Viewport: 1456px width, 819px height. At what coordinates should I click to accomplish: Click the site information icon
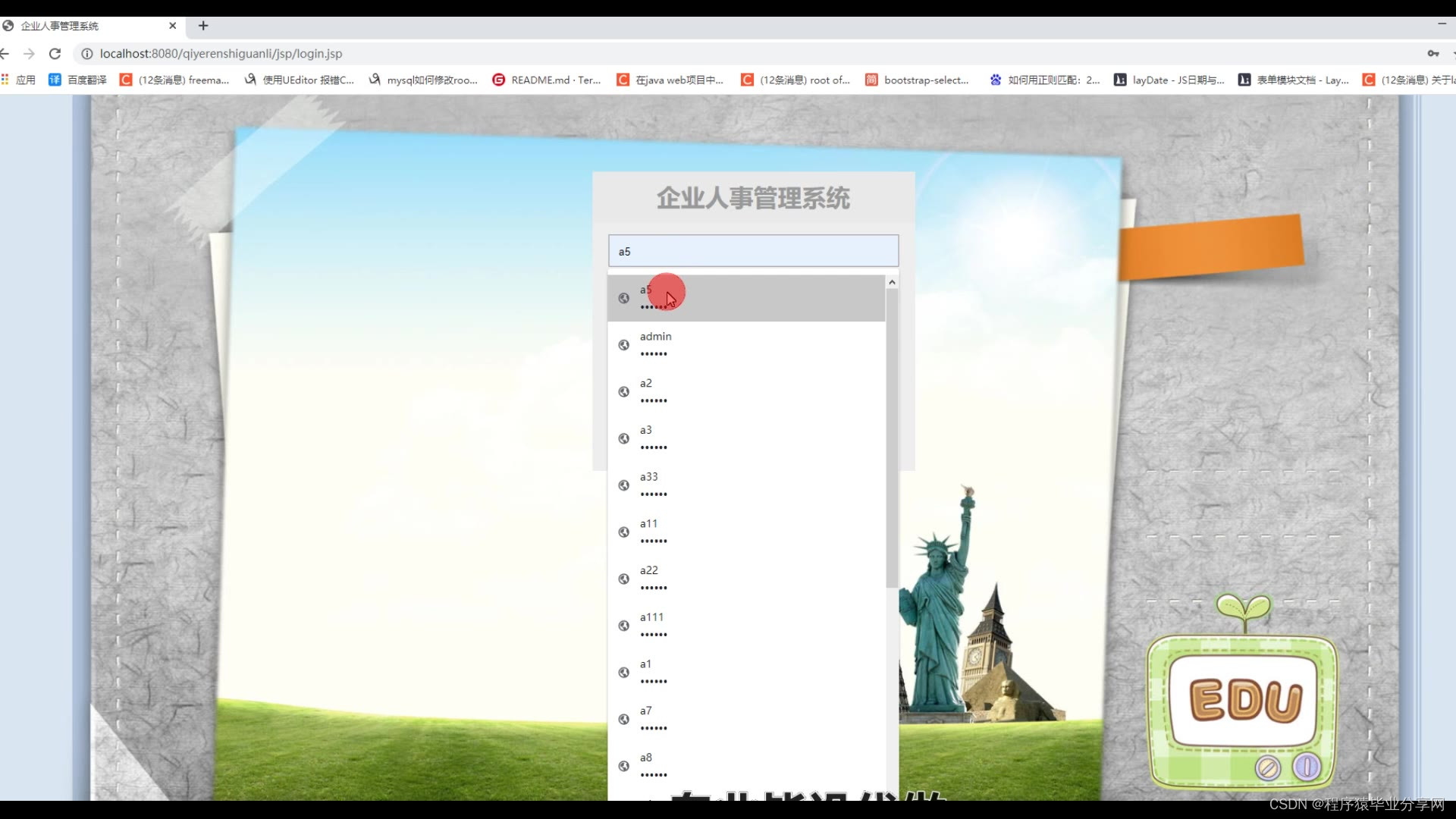click(86, 54)
